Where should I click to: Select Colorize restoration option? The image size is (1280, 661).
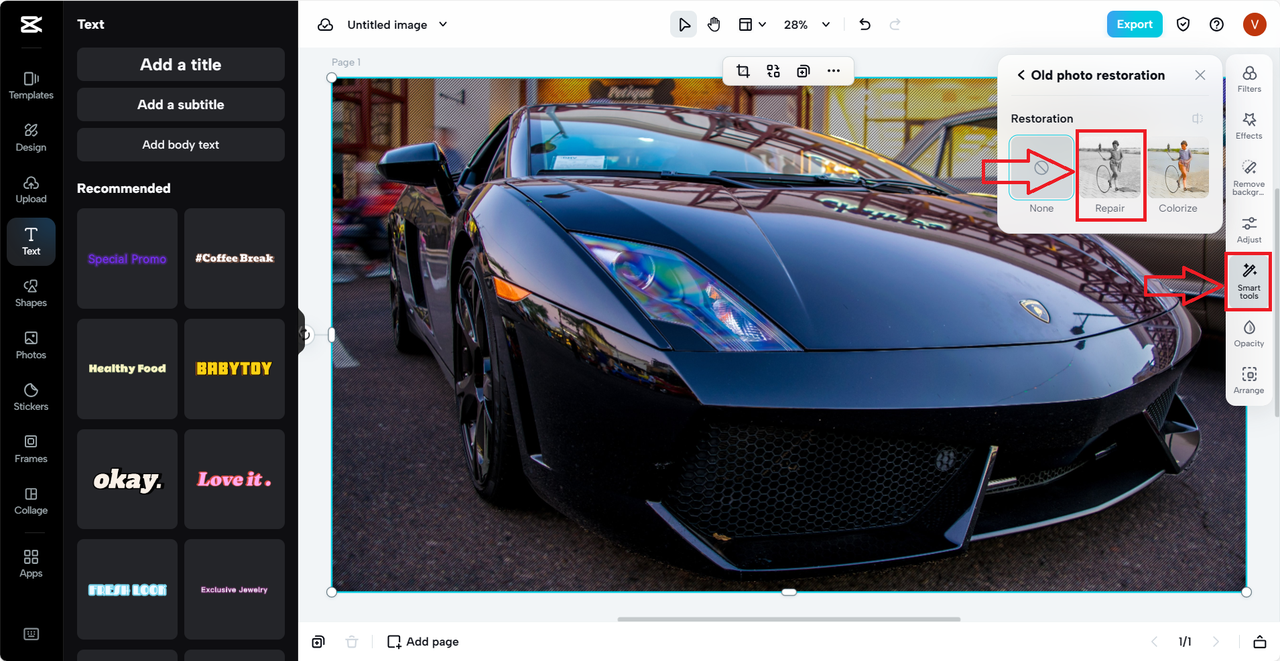point(1178,175)
